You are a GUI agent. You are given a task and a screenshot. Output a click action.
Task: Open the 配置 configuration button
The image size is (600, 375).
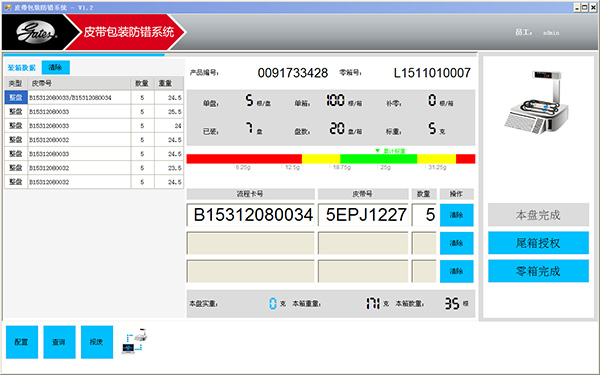pyautogui.click(x=22, y=342)
